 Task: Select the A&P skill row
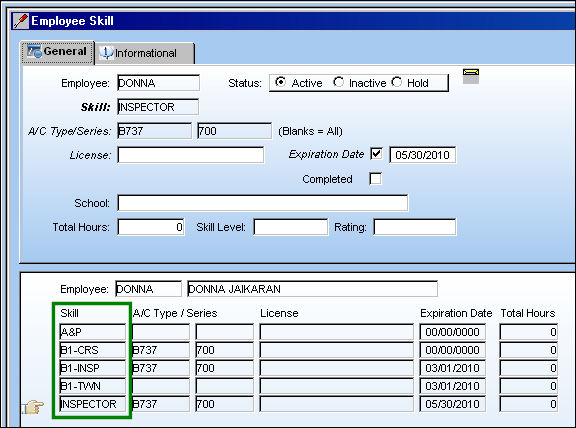pos(93,332)
